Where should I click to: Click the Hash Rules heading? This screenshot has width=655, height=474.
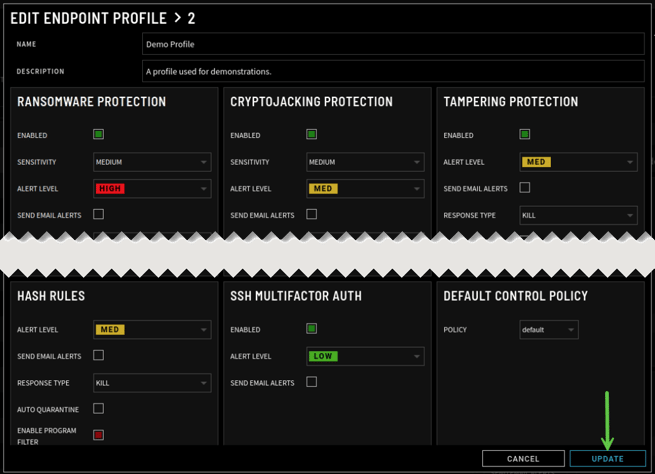pyautogui.click(x=51, y=296)
